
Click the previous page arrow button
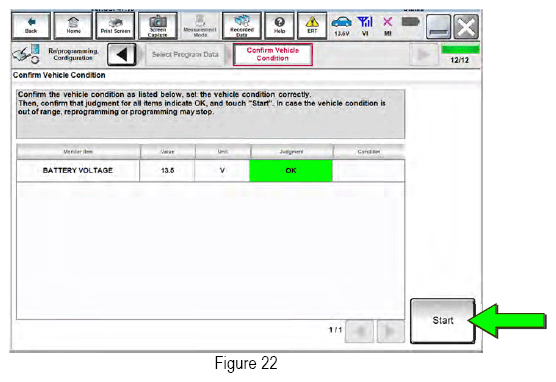click(x=359, y=332)
